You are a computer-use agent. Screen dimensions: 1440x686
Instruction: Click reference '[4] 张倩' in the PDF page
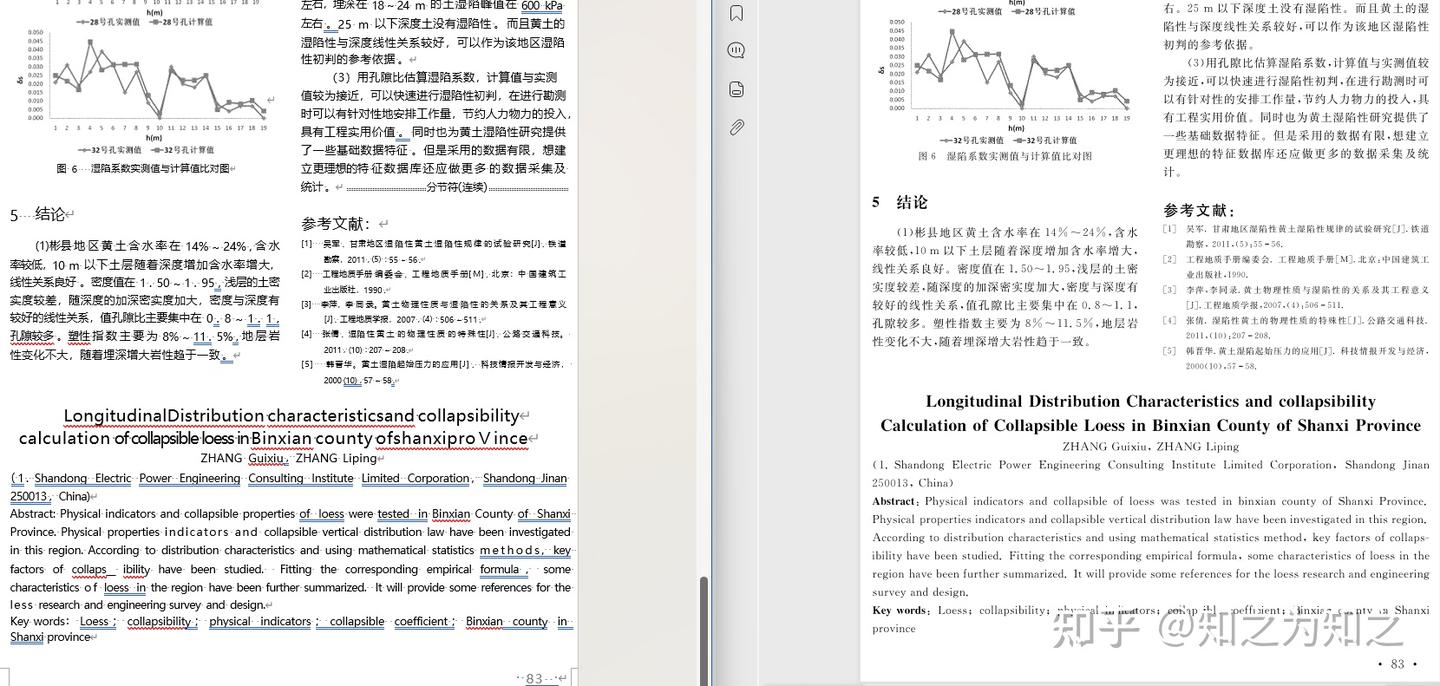(x=1296, y=327)
